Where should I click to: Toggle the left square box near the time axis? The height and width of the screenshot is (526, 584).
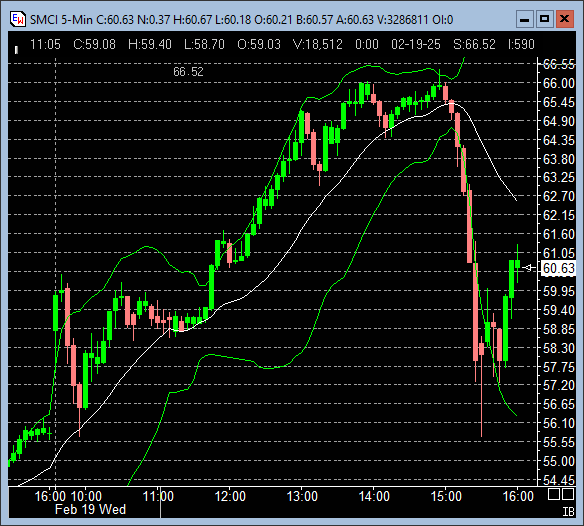click(554, 494)
